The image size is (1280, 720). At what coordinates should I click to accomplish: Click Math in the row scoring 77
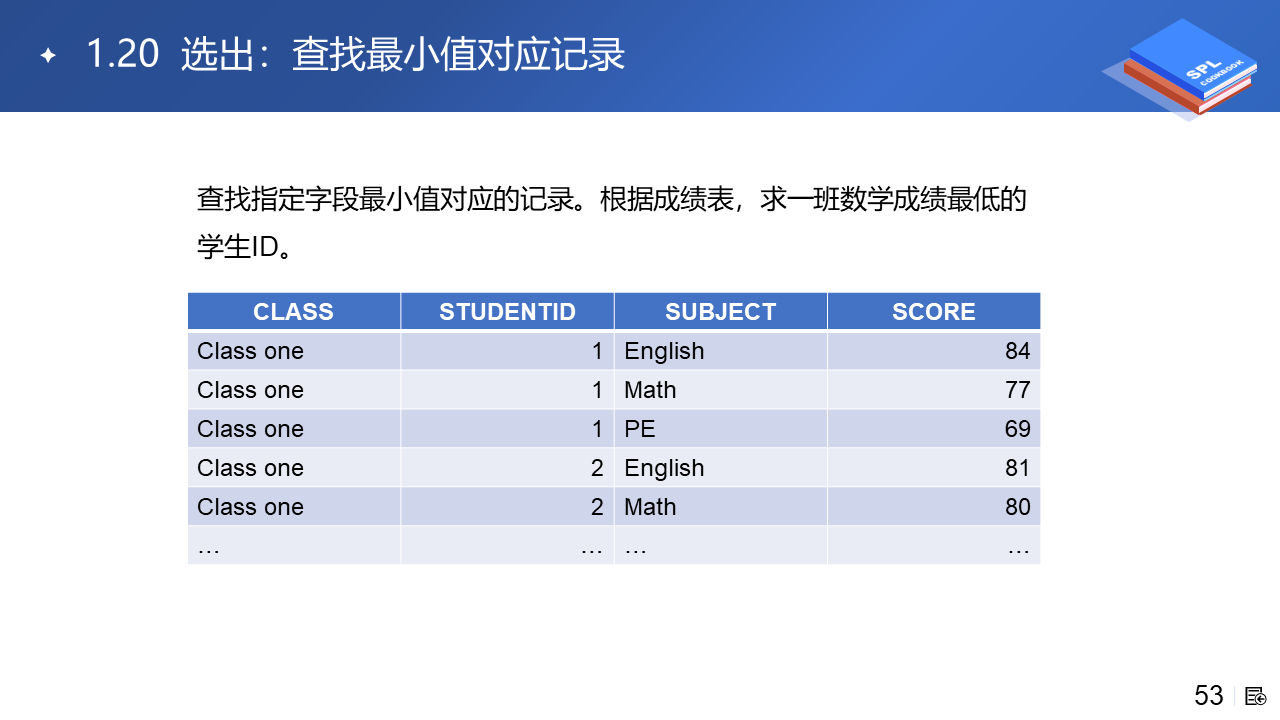pos(721,390)
